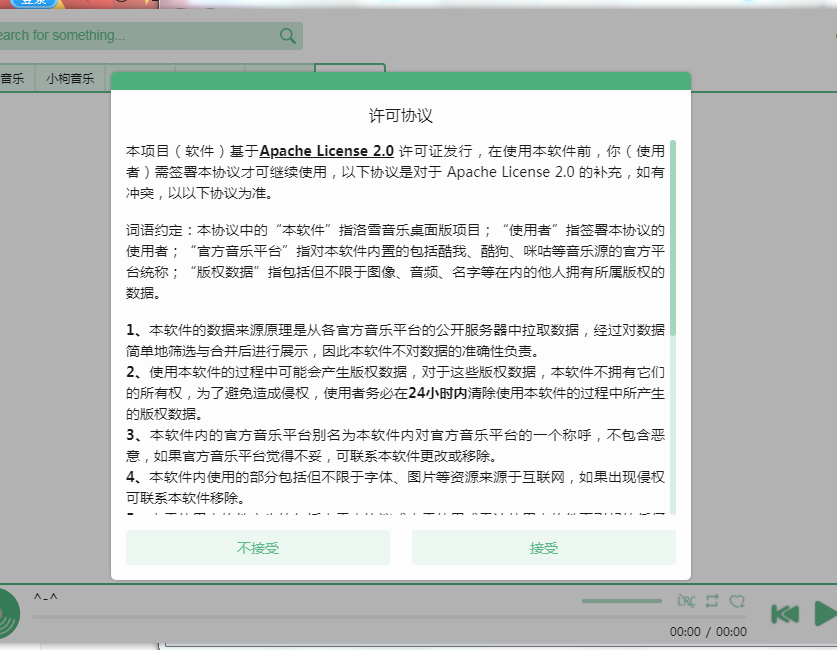The width and height of the screenshot is (837, 650).
Task: Click the vinyl record cover icon
Action: coord(9,614)
